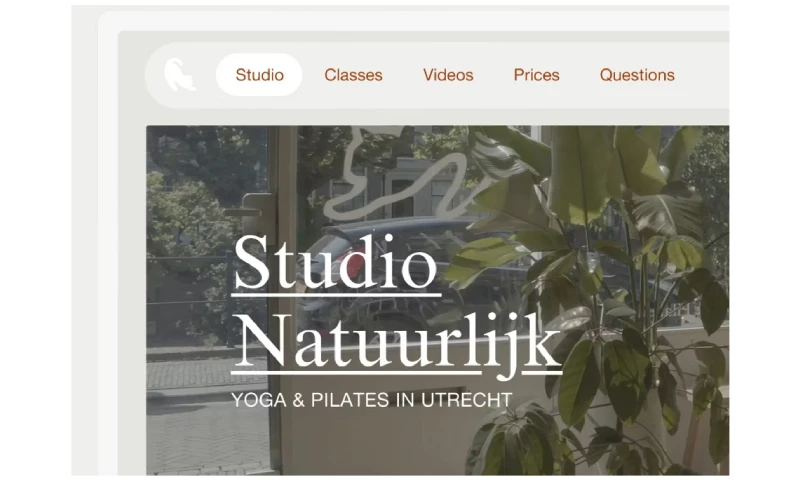Click the small leafy plant at bottom

[x=510, y=441]
